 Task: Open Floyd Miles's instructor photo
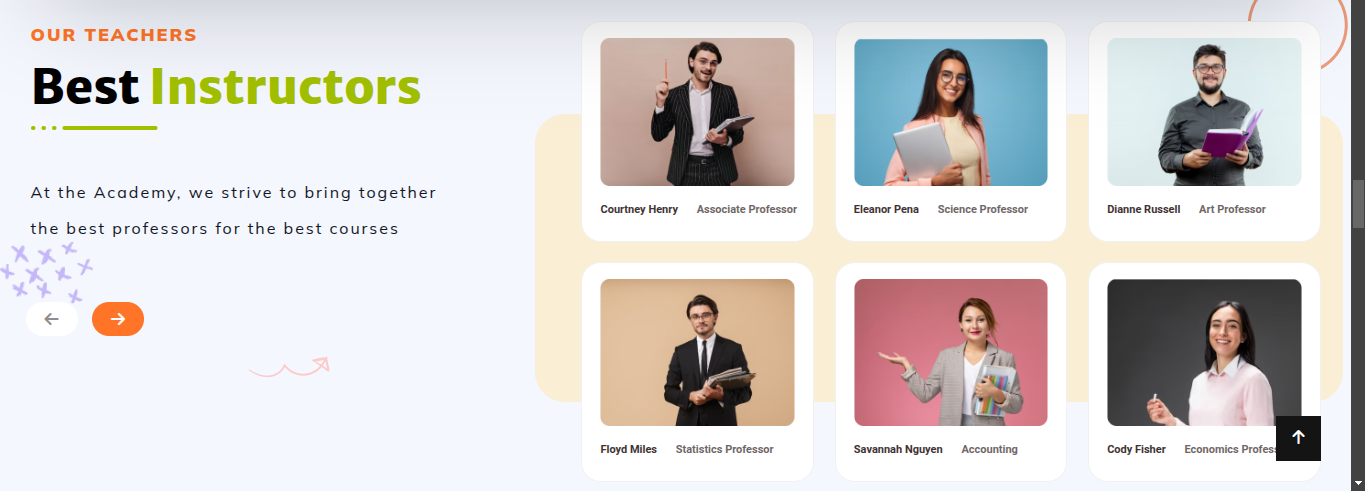pos(697,352)
